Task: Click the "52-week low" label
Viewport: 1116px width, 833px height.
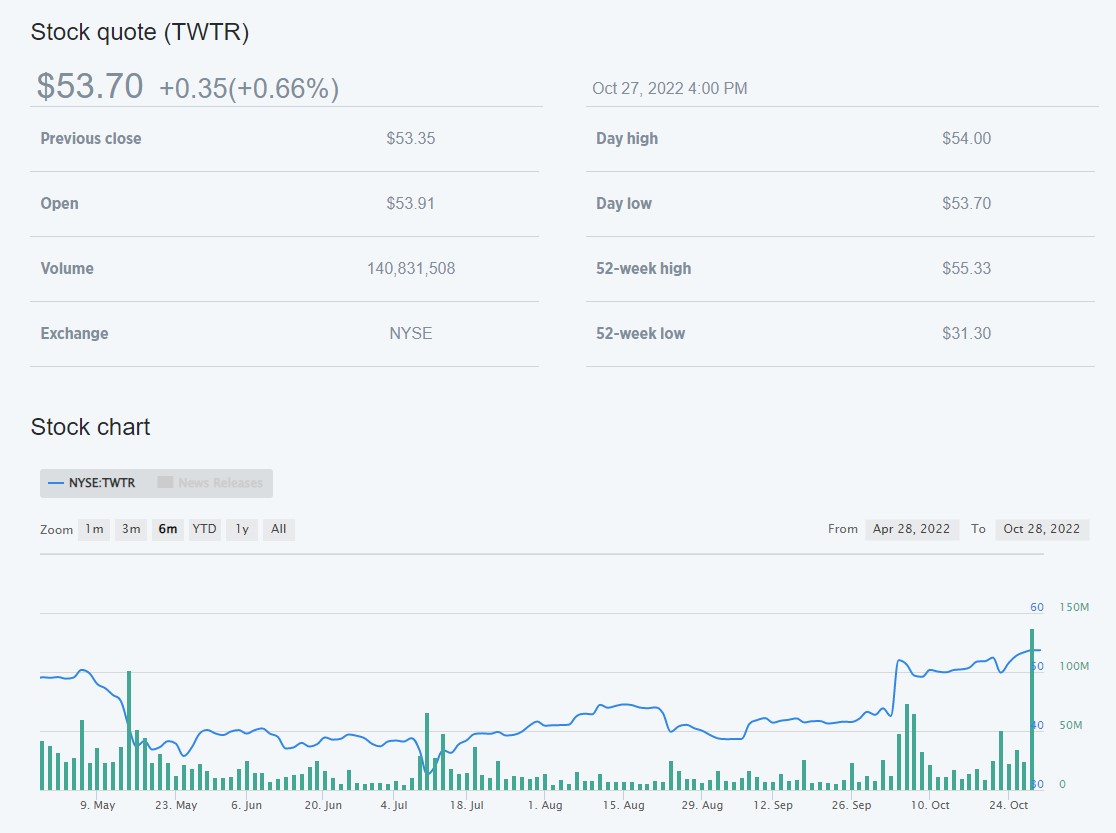Action: pos(641,334)
